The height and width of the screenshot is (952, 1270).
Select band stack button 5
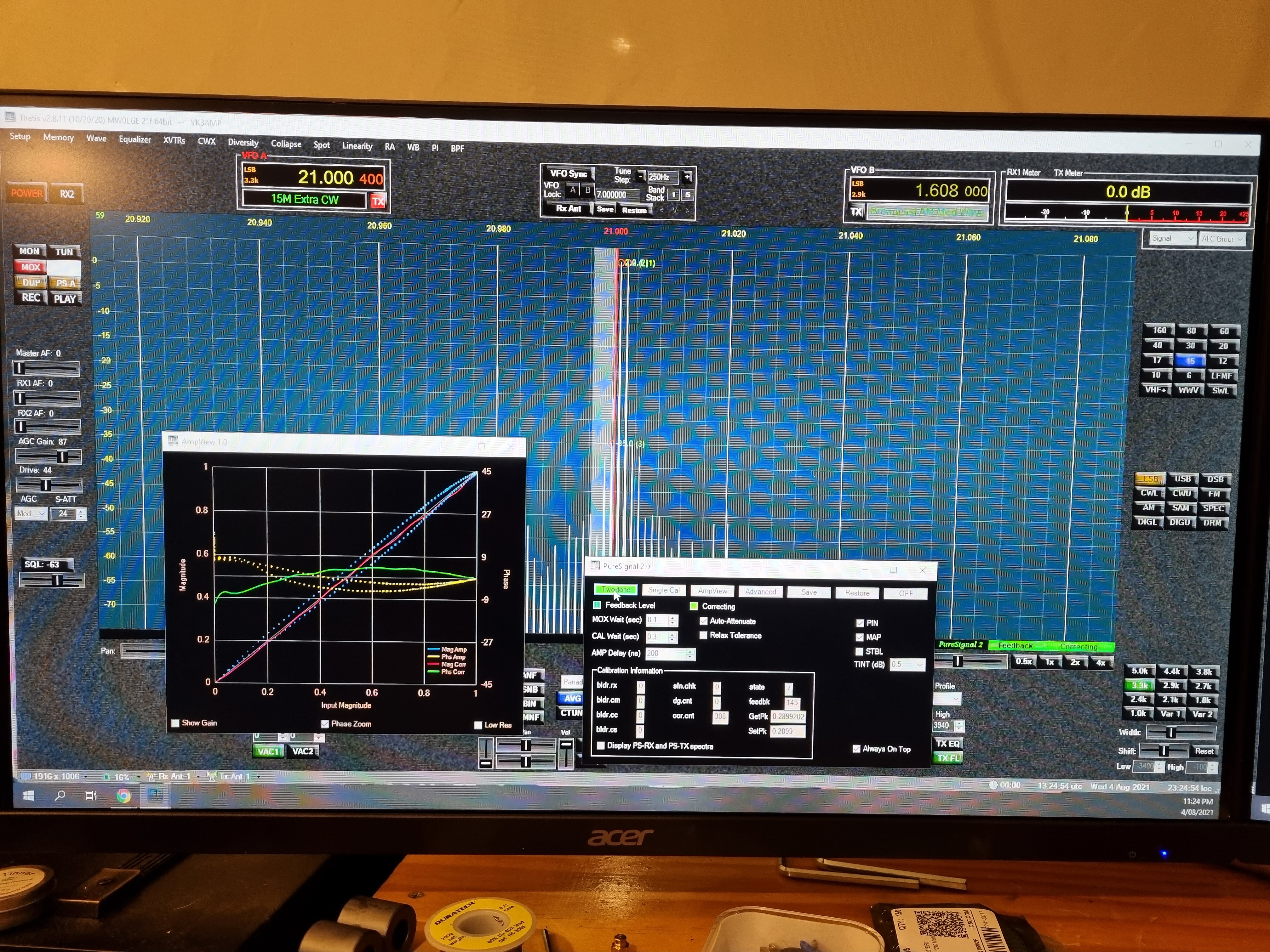688,195
